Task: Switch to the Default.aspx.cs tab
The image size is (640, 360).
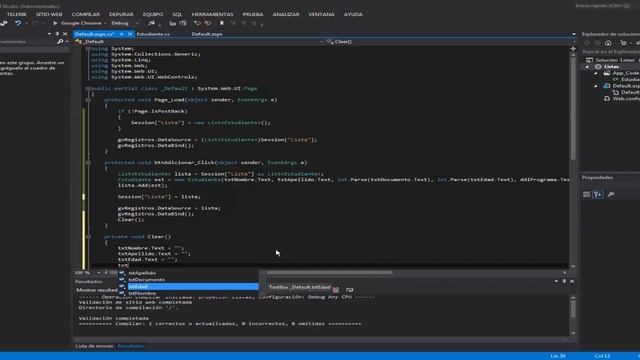Action: point(95,34)
